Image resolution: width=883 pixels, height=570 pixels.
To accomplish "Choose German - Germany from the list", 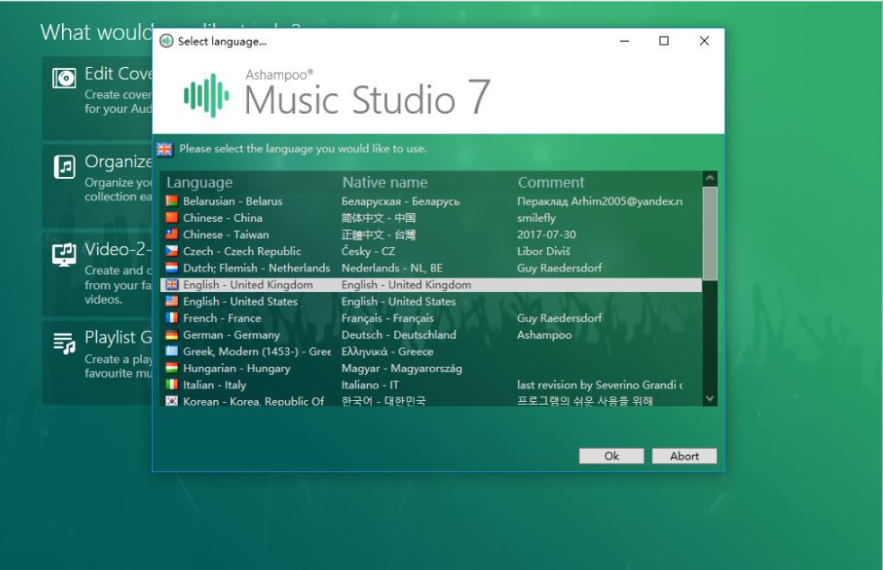I will pos(231,335).
